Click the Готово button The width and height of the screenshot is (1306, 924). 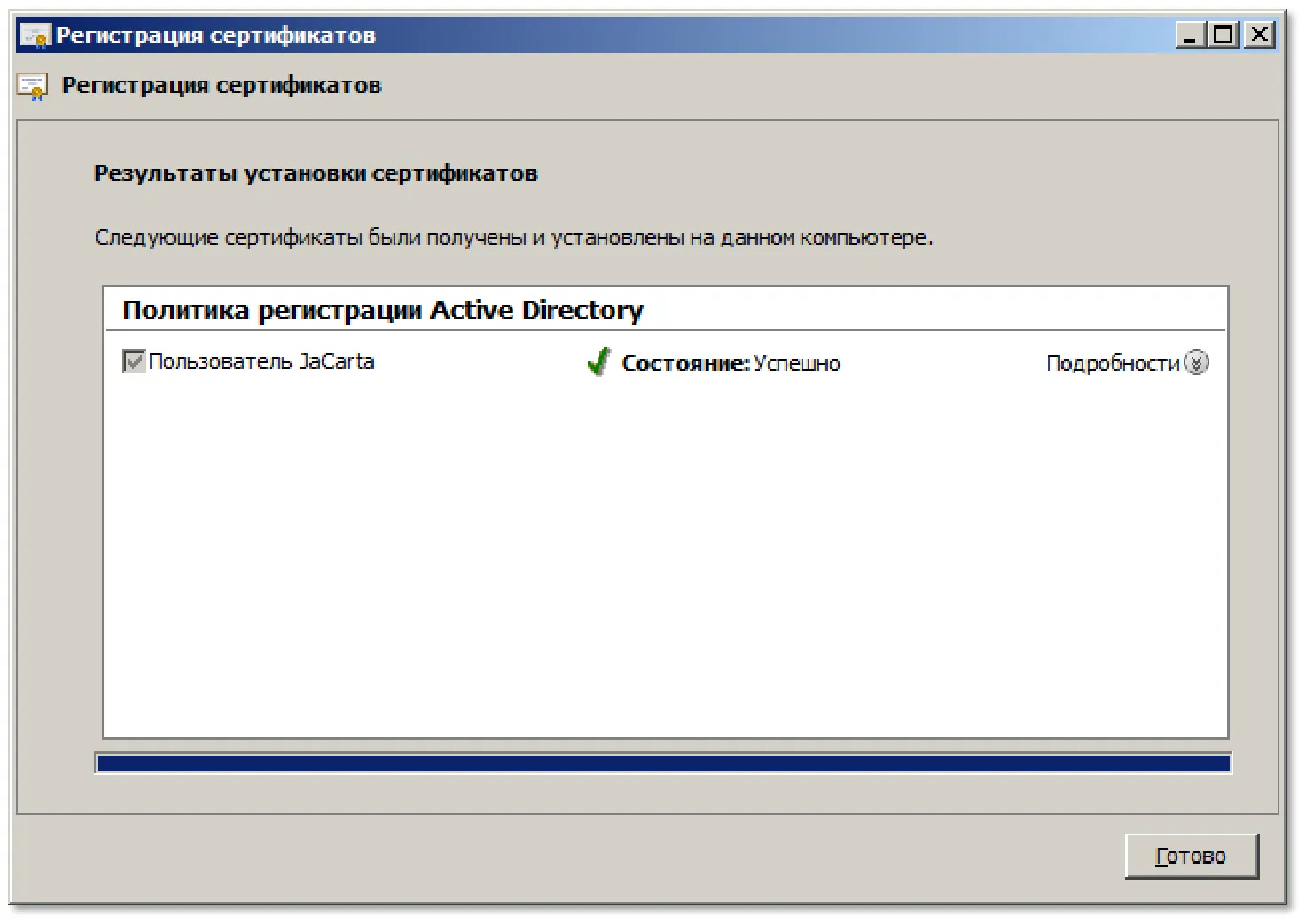click(x=1192, y=856)
